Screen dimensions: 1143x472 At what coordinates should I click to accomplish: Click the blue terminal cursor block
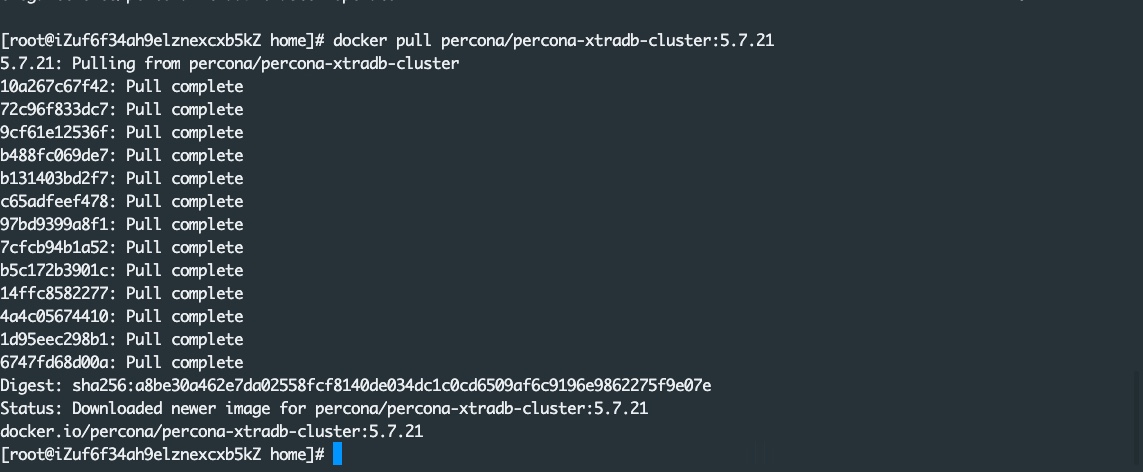pos(337,455)
